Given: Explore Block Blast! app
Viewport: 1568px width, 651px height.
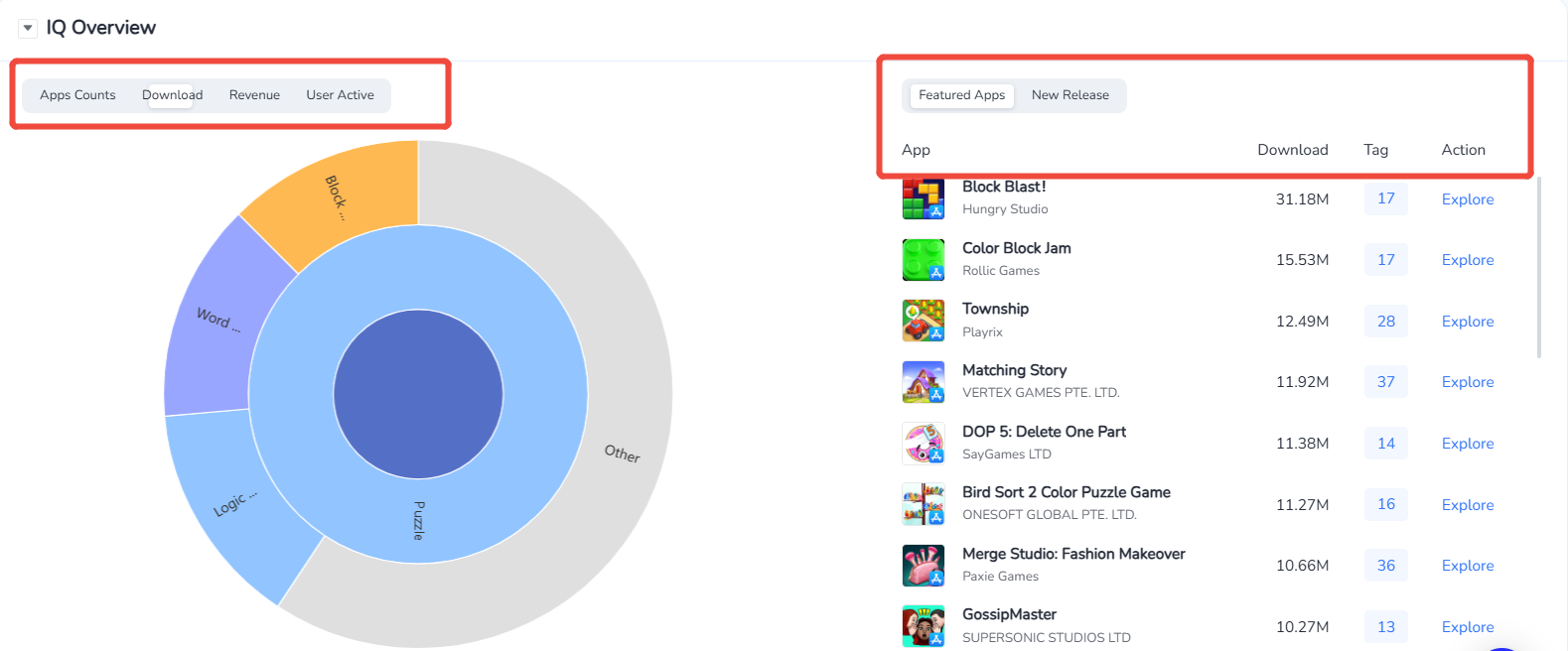Looking at the screenshot, I should point(1468,199).
